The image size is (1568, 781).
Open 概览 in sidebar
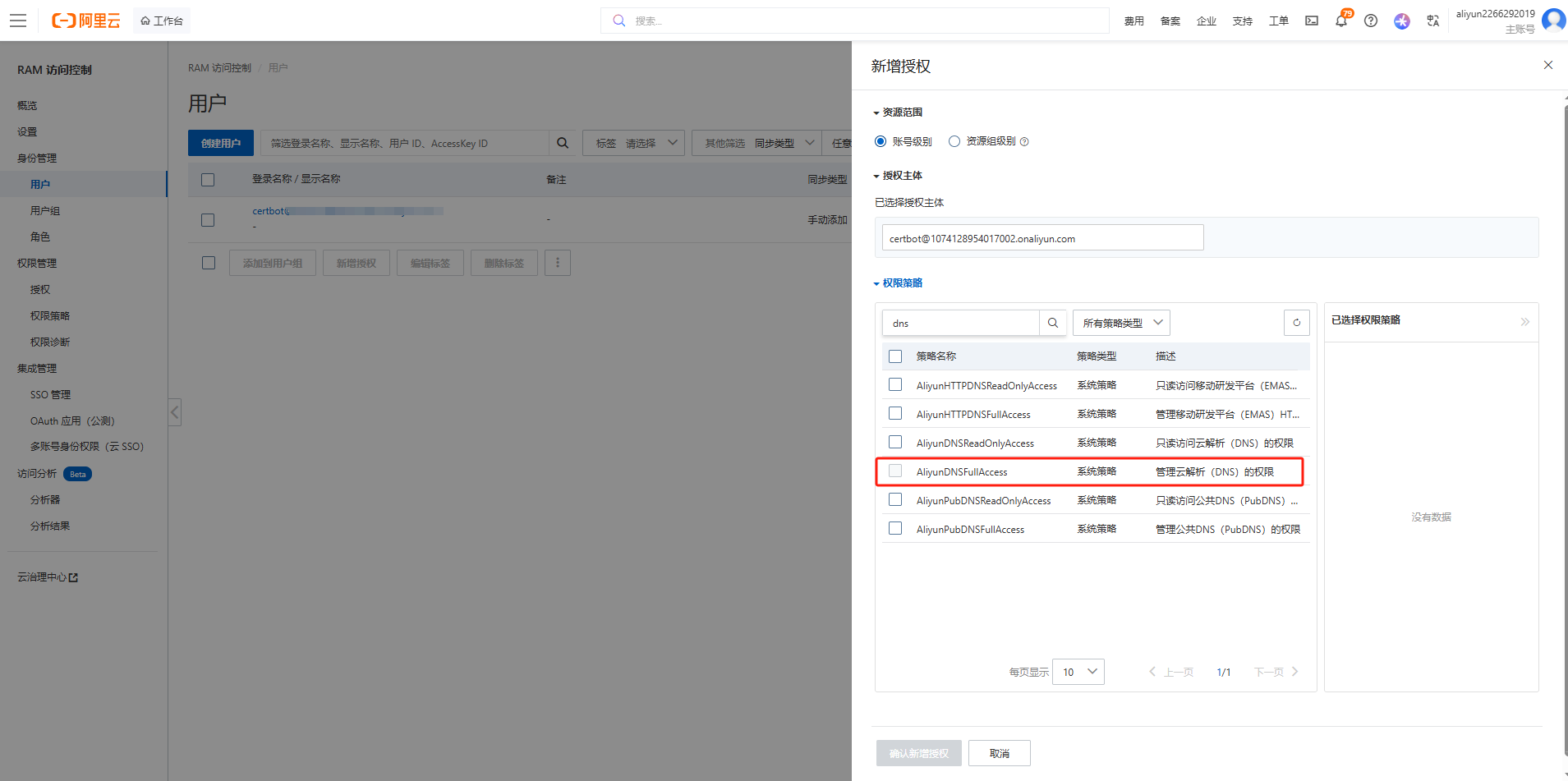pos(27,106)
